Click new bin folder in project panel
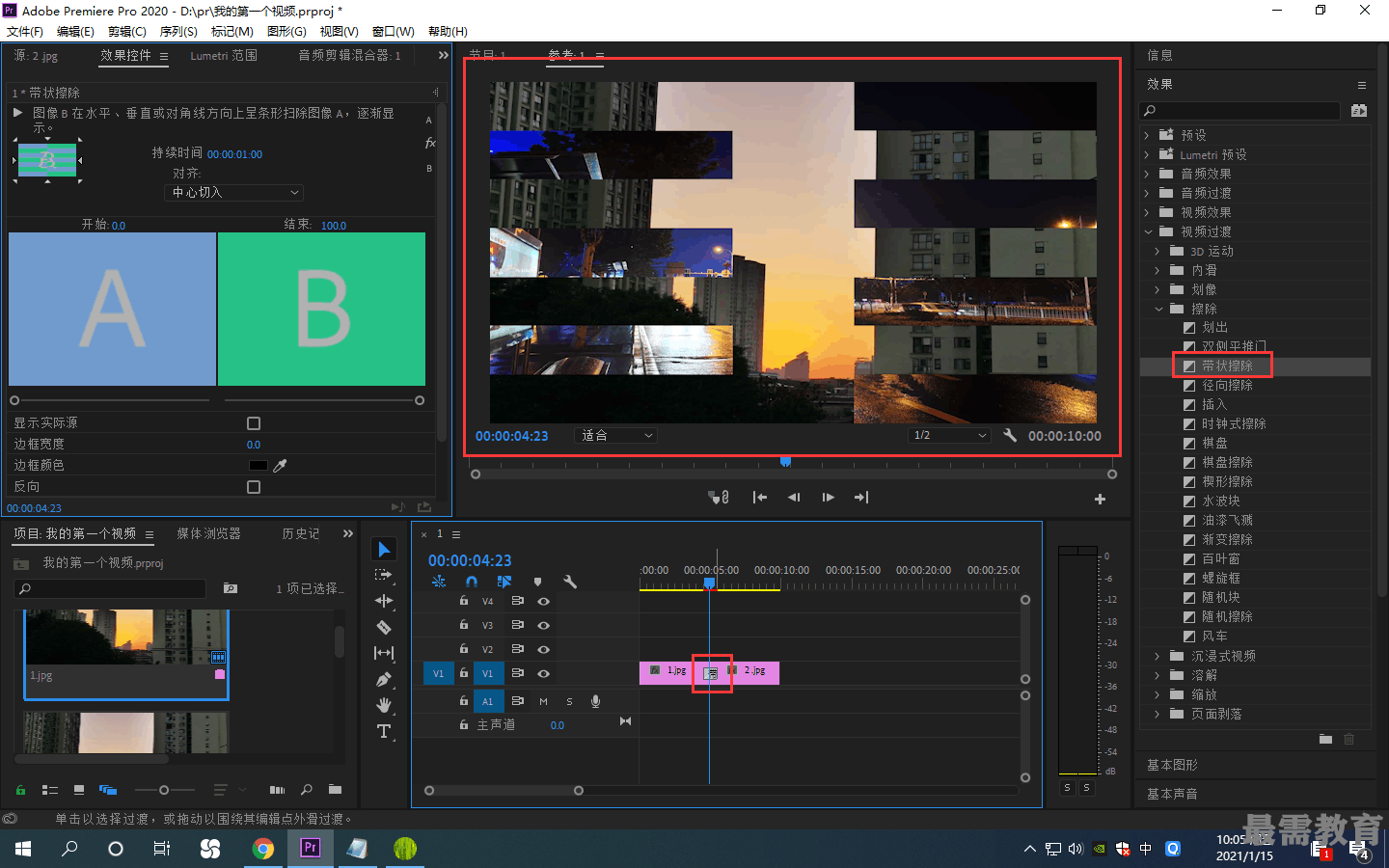The image size is (1389, 868). click(335, 790)
